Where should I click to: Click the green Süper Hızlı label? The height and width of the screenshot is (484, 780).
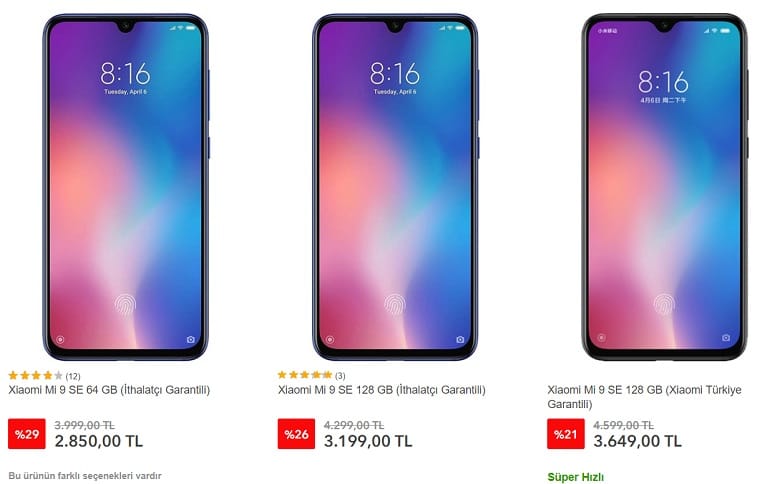[x=576, y=478]
